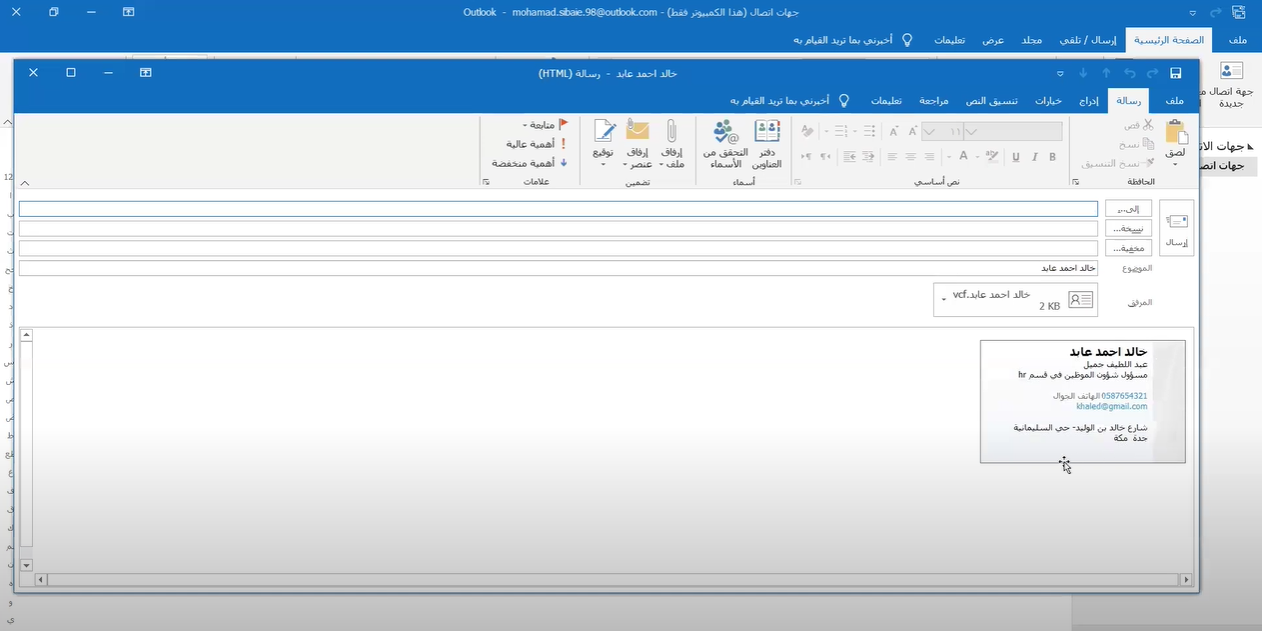Open the Quick Access Toolbar customize dropdown
This screenshot has height=631, width=1262.
click(x=1060, y=73)
